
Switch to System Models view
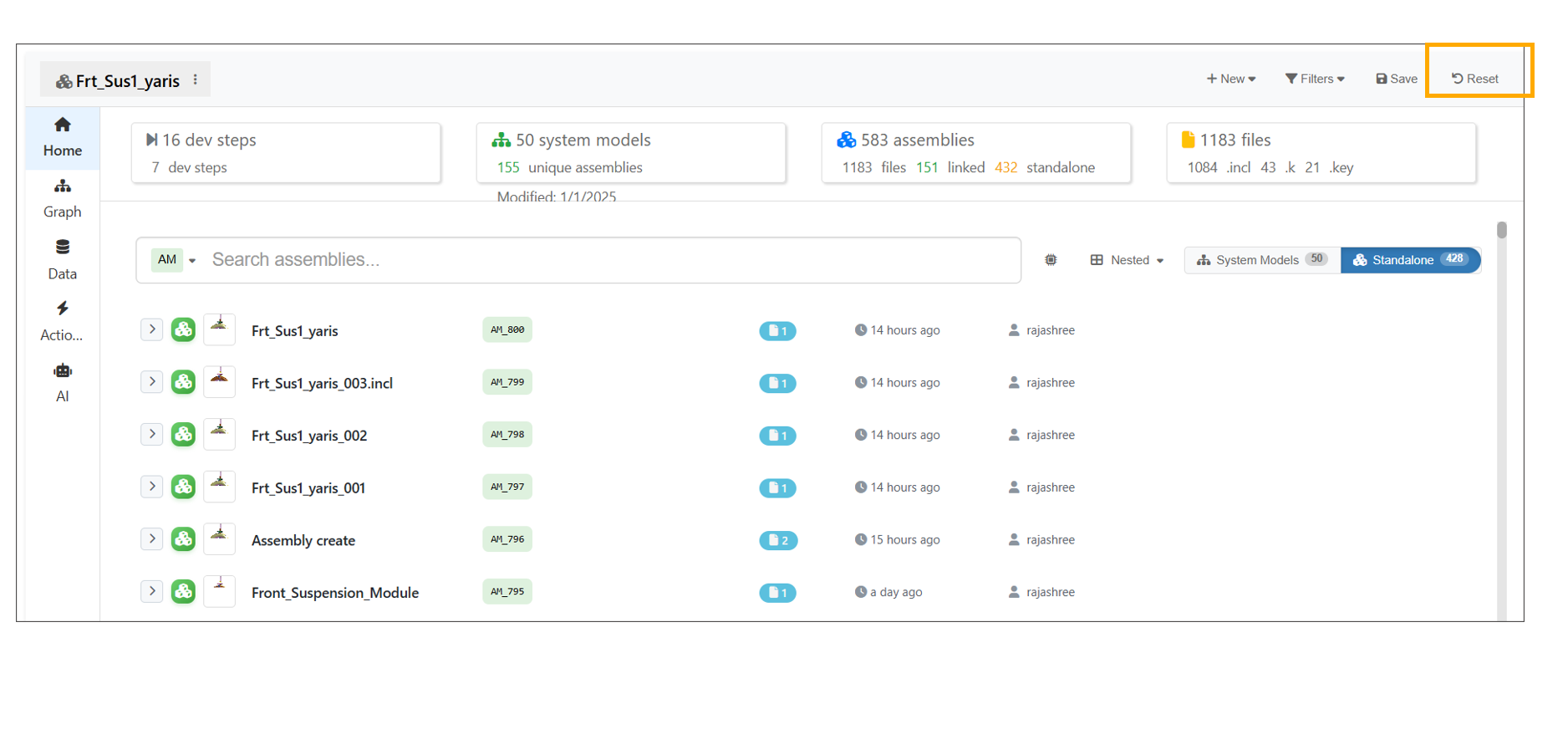click(x=1262, y=260)
